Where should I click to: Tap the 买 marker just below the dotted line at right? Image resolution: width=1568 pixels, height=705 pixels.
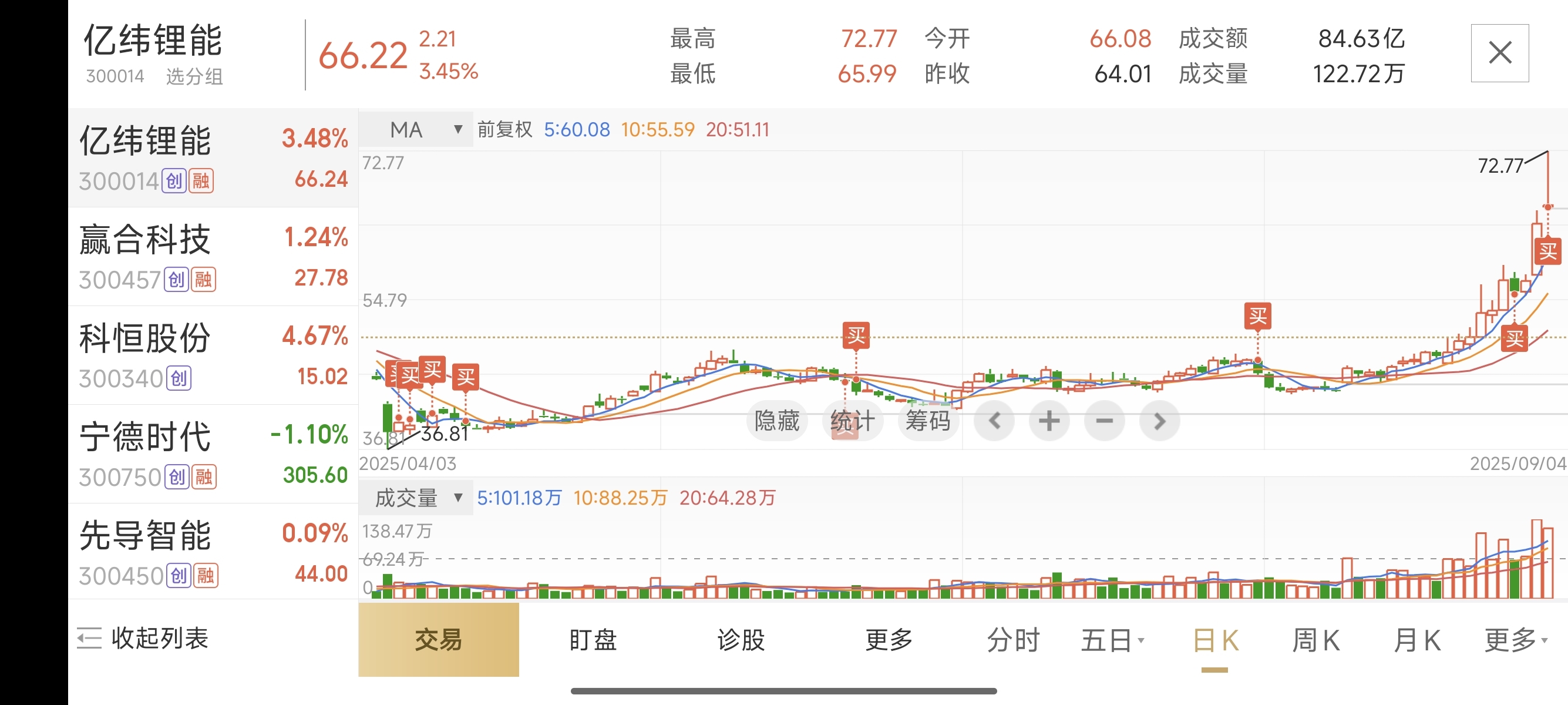[1515, 338]
